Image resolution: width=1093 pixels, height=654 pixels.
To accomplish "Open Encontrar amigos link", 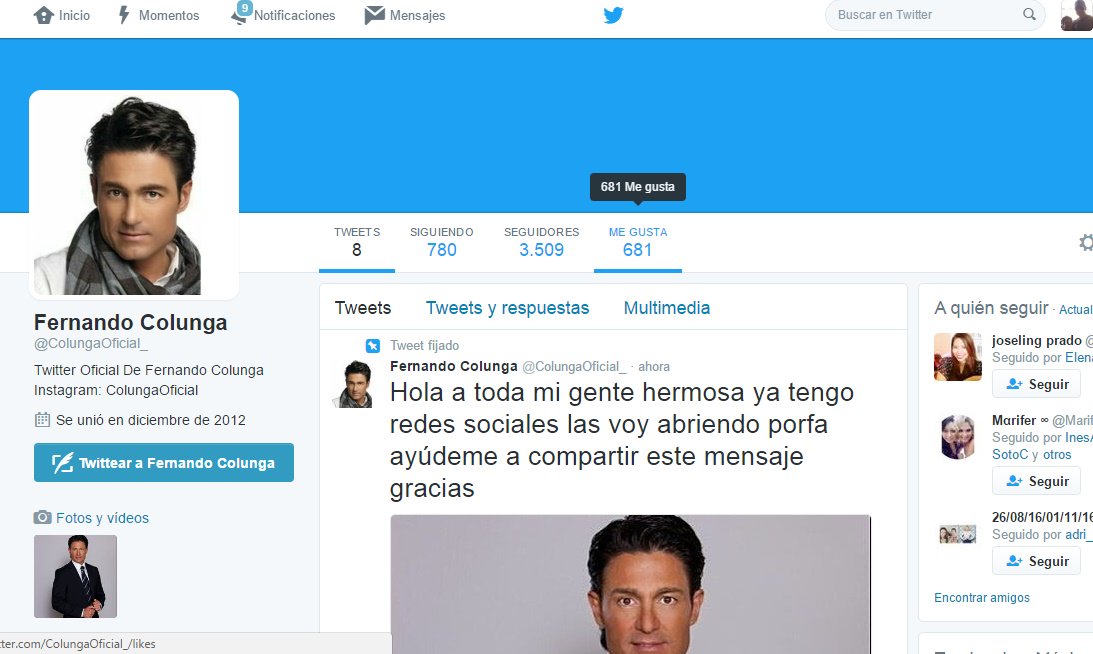I will coord(981,598).
